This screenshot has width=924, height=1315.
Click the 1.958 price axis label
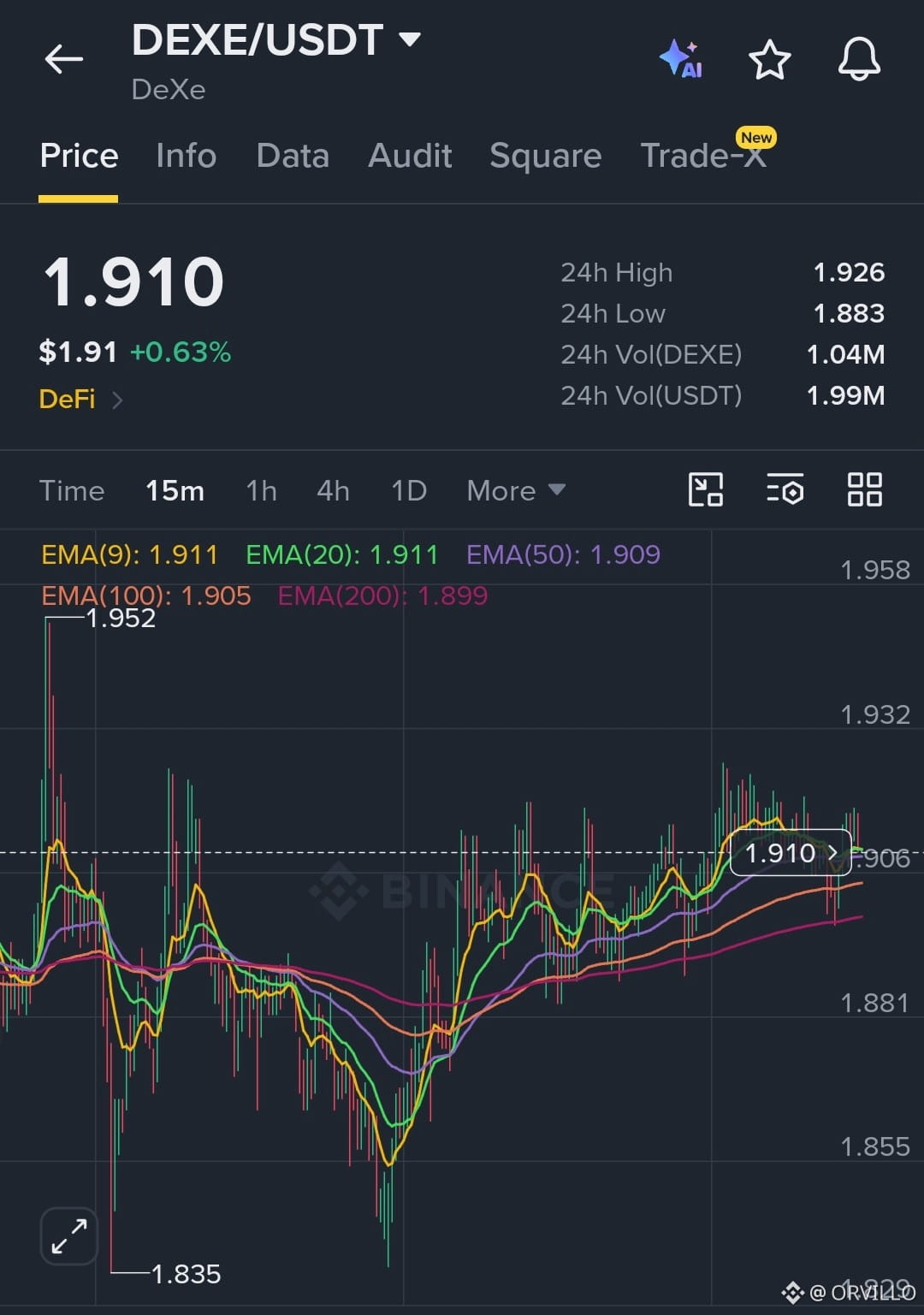click(x=875, y=570)
